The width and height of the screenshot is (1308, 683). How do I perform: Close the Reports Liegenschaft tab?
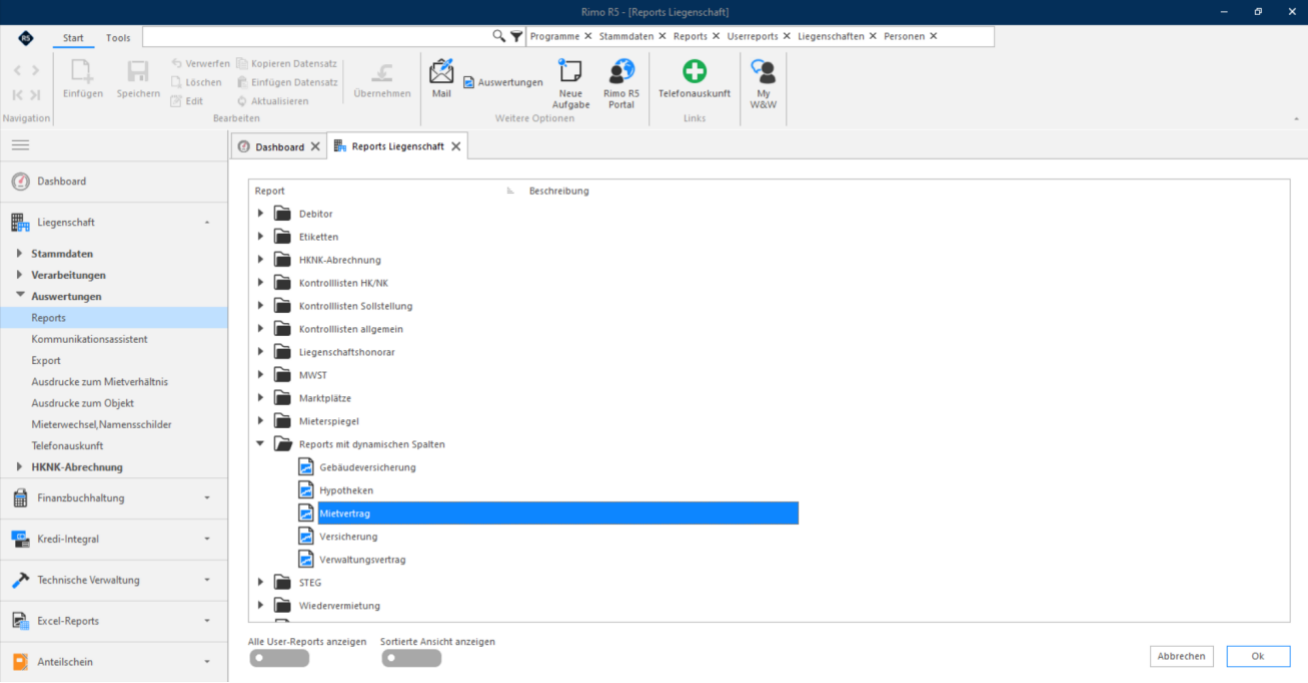[x=456, y=146]
